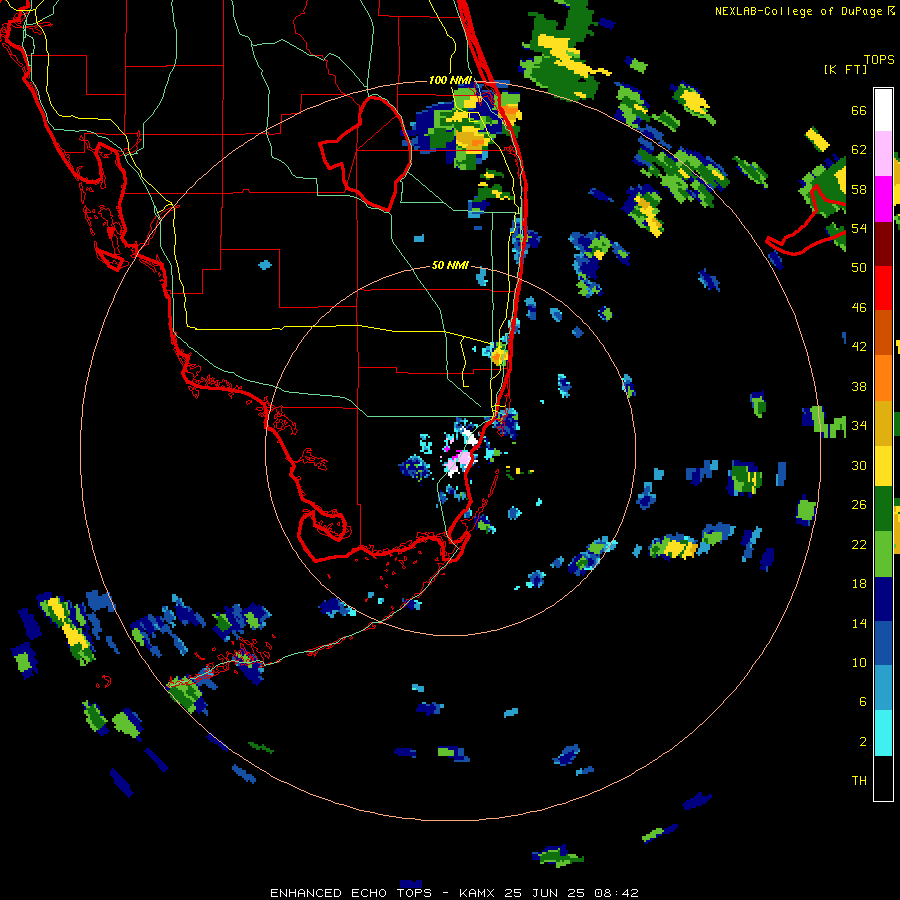
Task: Click the 22 value on the scale
Action: (859, 544)
